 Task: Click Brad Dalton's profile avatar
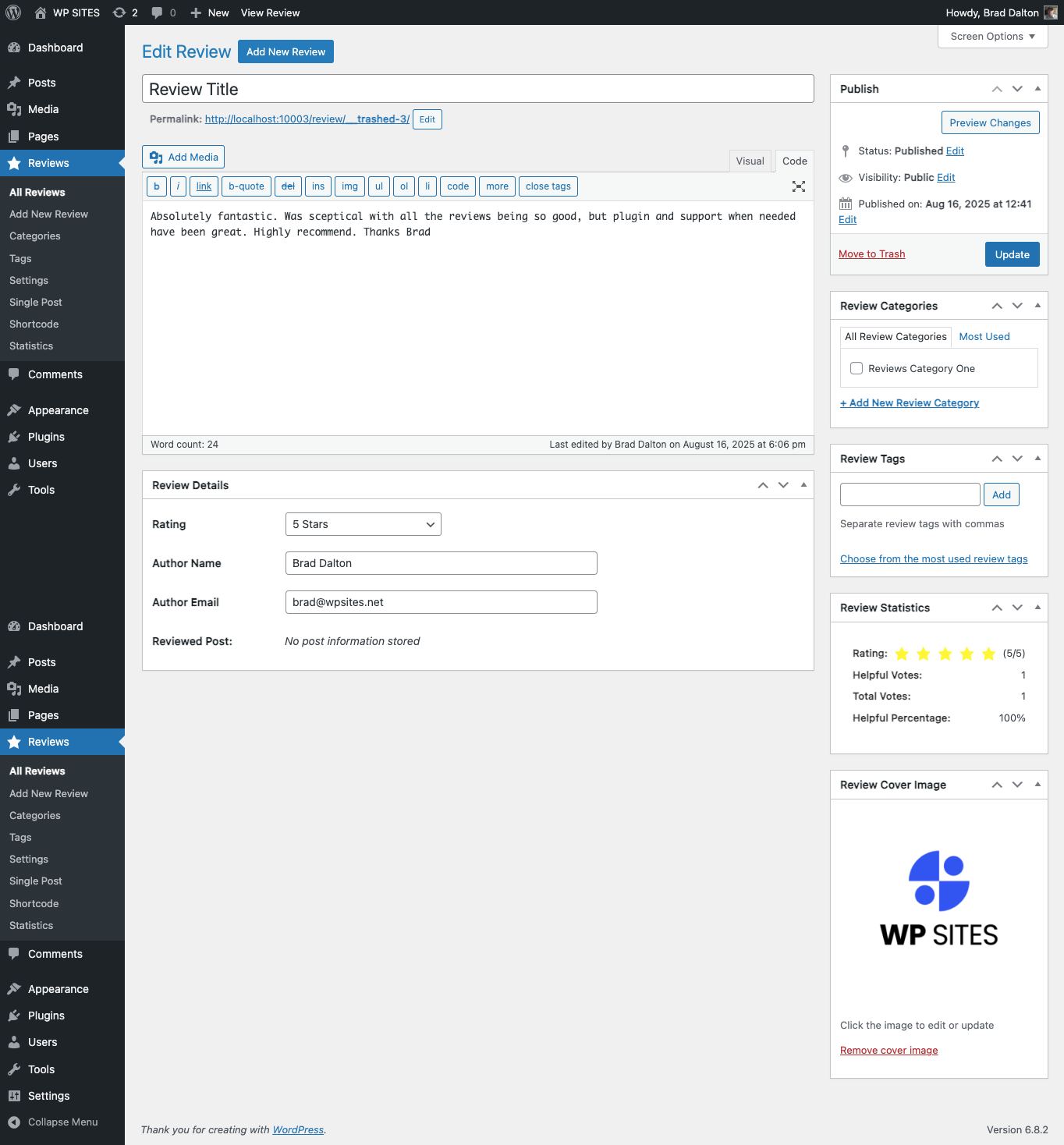[1050, 12]
